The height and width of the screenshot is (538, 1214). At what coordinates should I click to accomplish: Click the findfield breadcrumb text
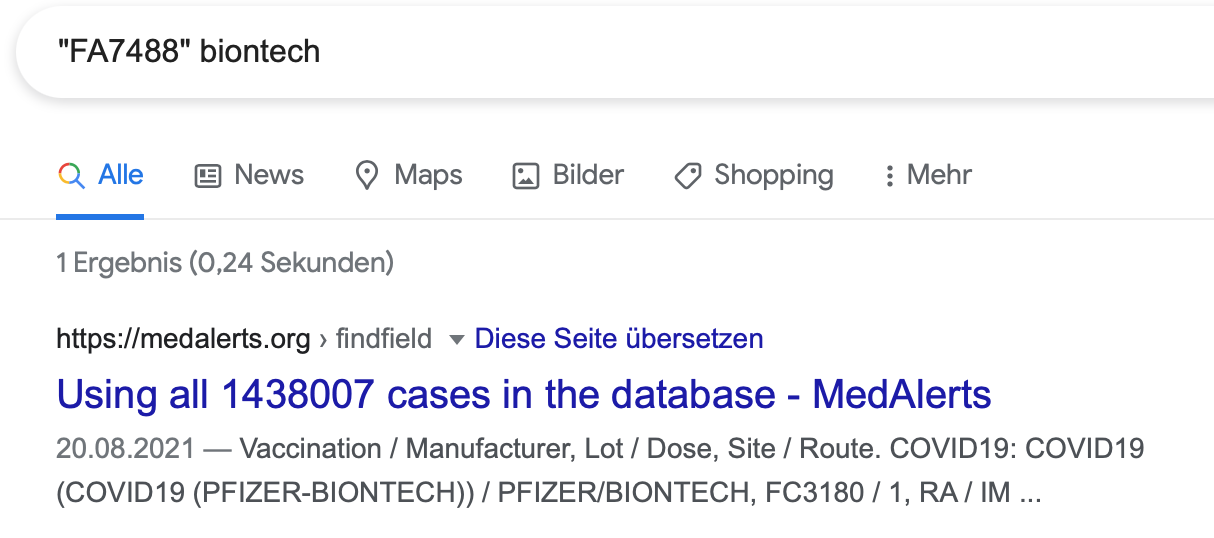point(384,339)
